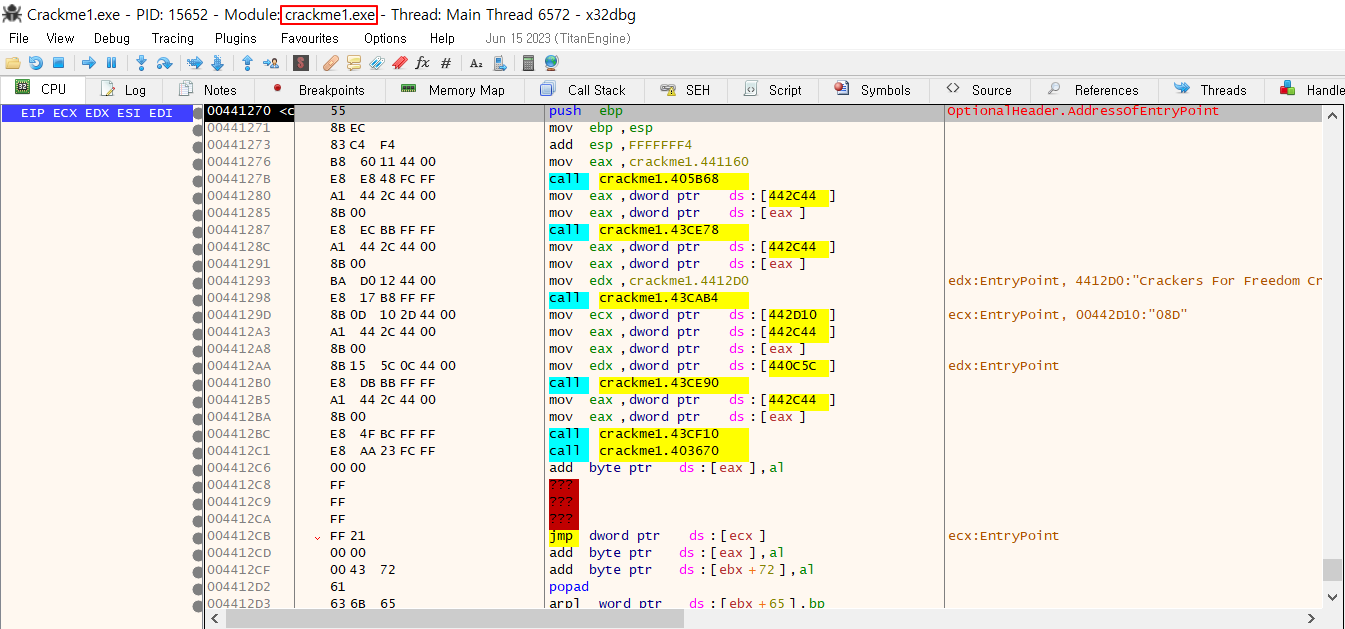
Task: Show Bookmarks list icon
Action: [x=399, y=63]
